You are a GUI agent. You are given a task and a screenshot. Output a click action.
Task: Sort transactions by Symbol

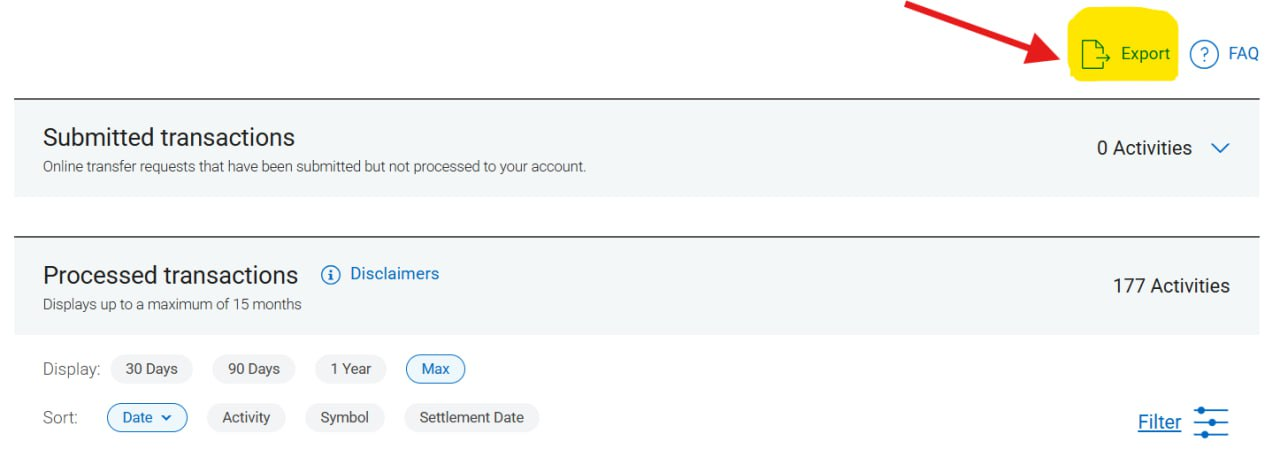point(344,418)
